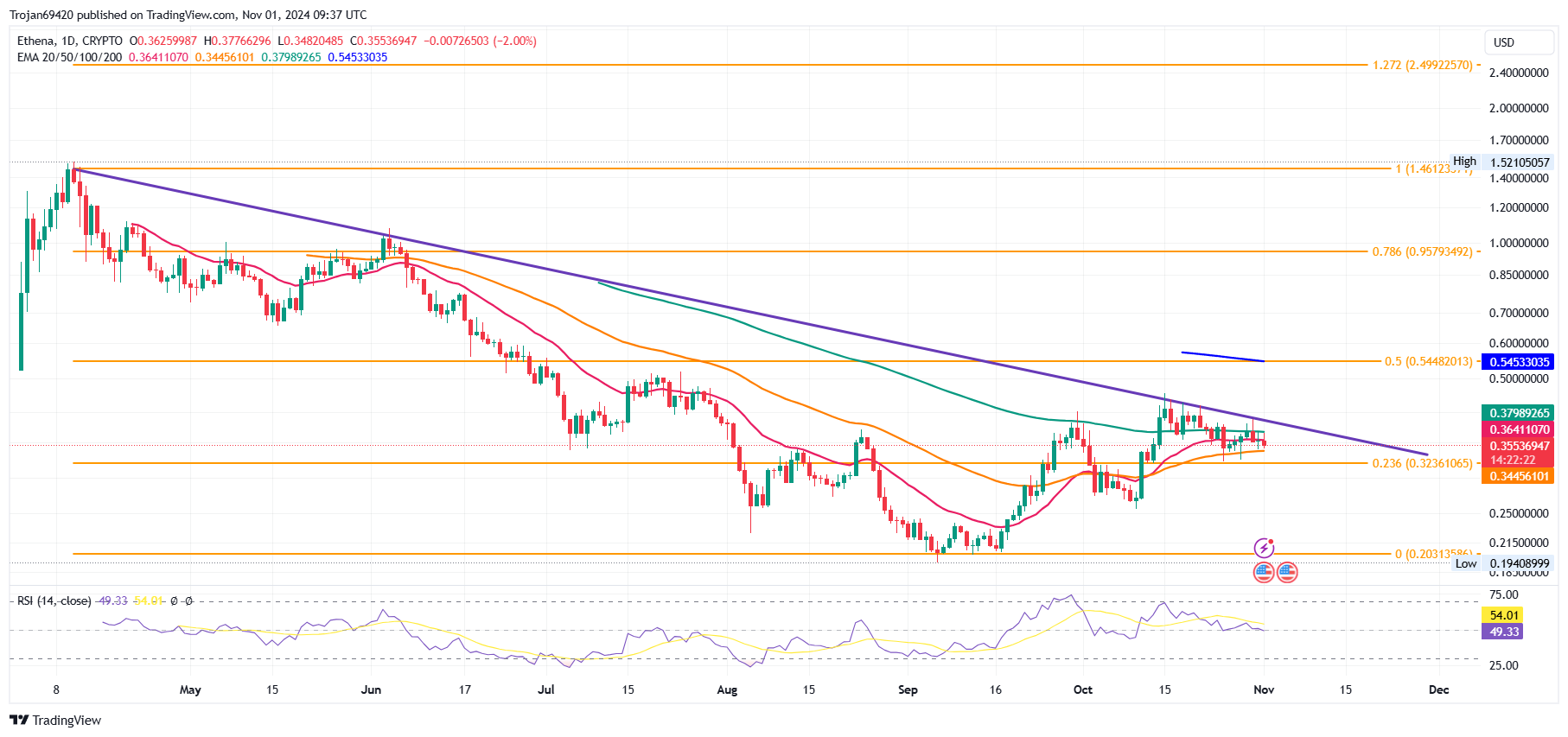Open the USD currency selector
Image resolution: width=1568 pixels, height=737 pixels.
point(1504,42)
